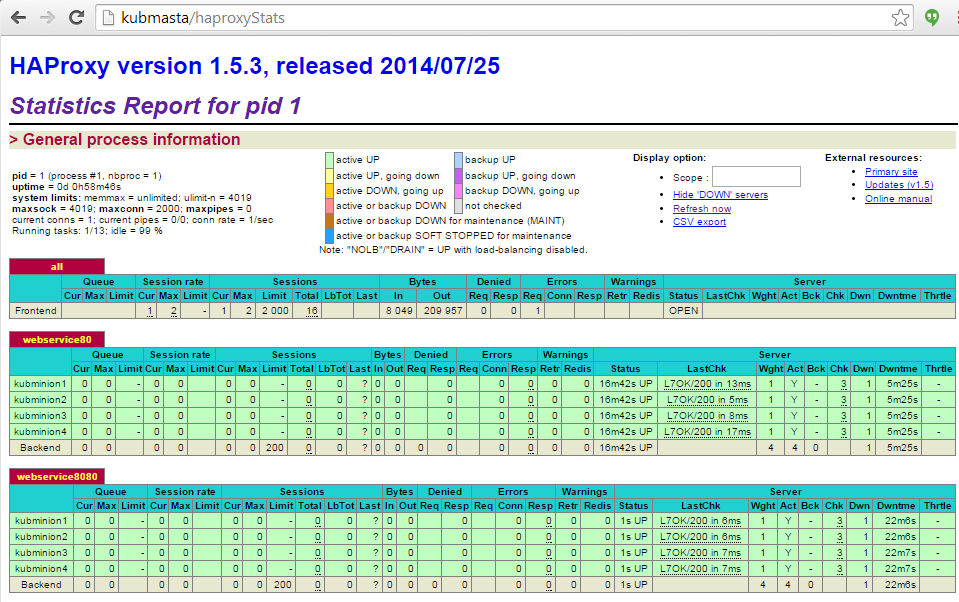Image resolution: width=959 pixels, height=602 pixels.
Task: Open the CSV export link
Action: [699, 222]
